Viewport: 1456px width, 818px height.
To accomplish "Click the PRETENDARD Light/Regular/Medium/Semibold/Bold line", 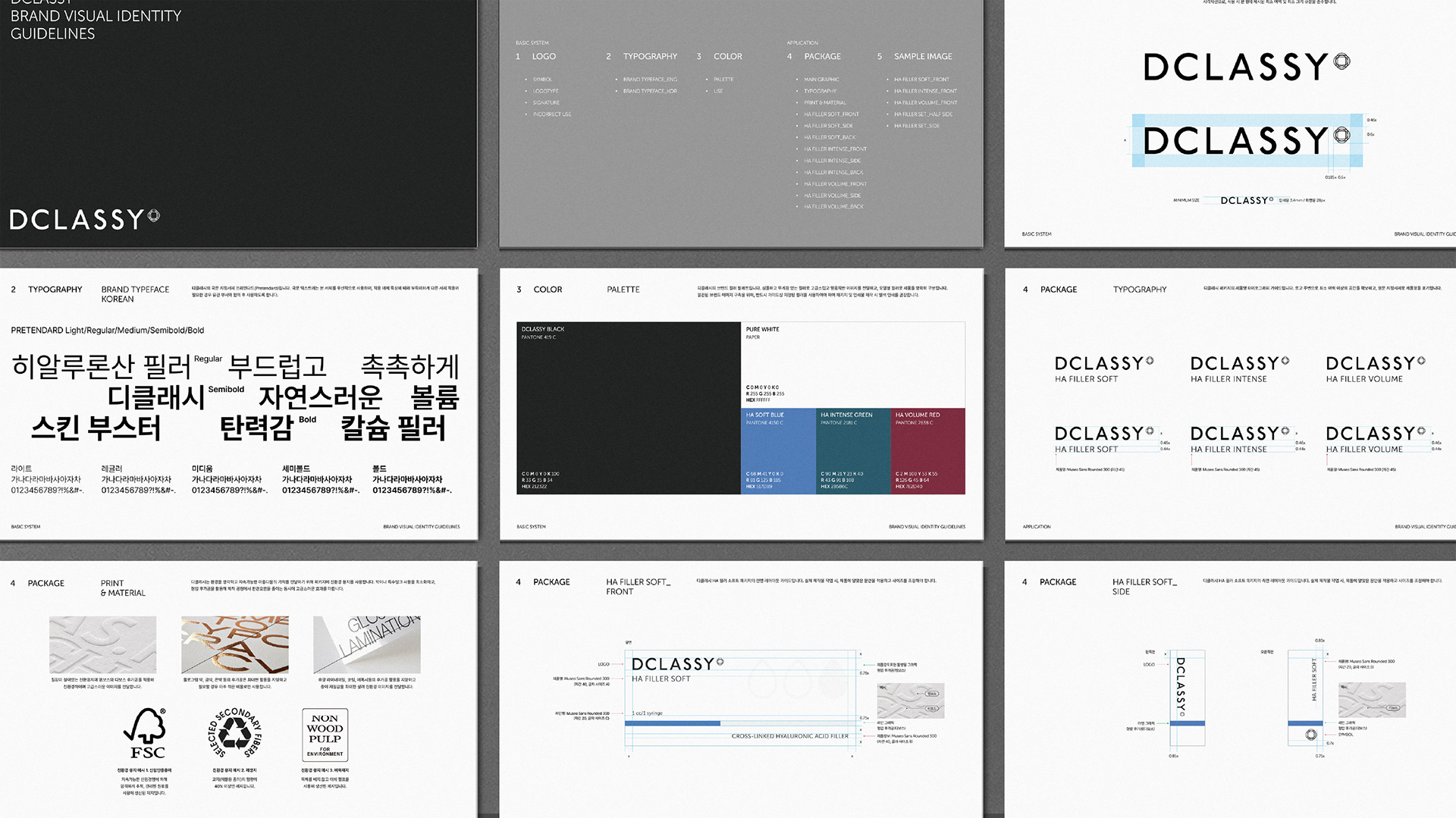I will click(x=107, y=331).
